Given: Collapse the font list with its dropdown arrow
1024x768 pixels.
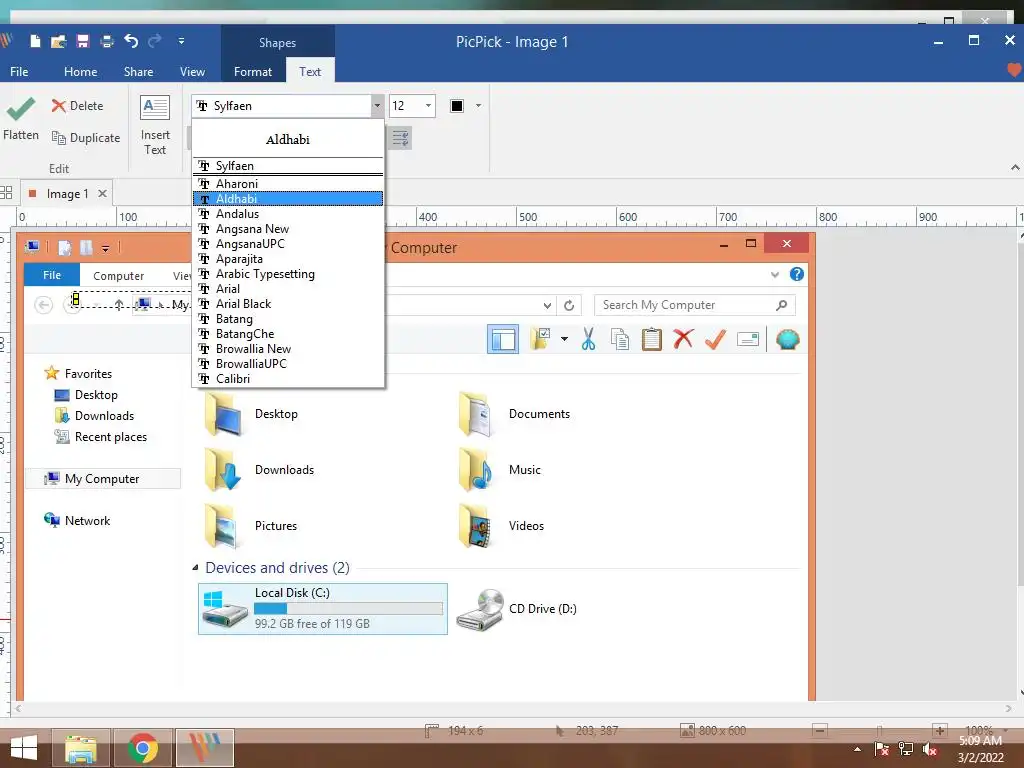Looking at the screenshot, I should point(377,106).
